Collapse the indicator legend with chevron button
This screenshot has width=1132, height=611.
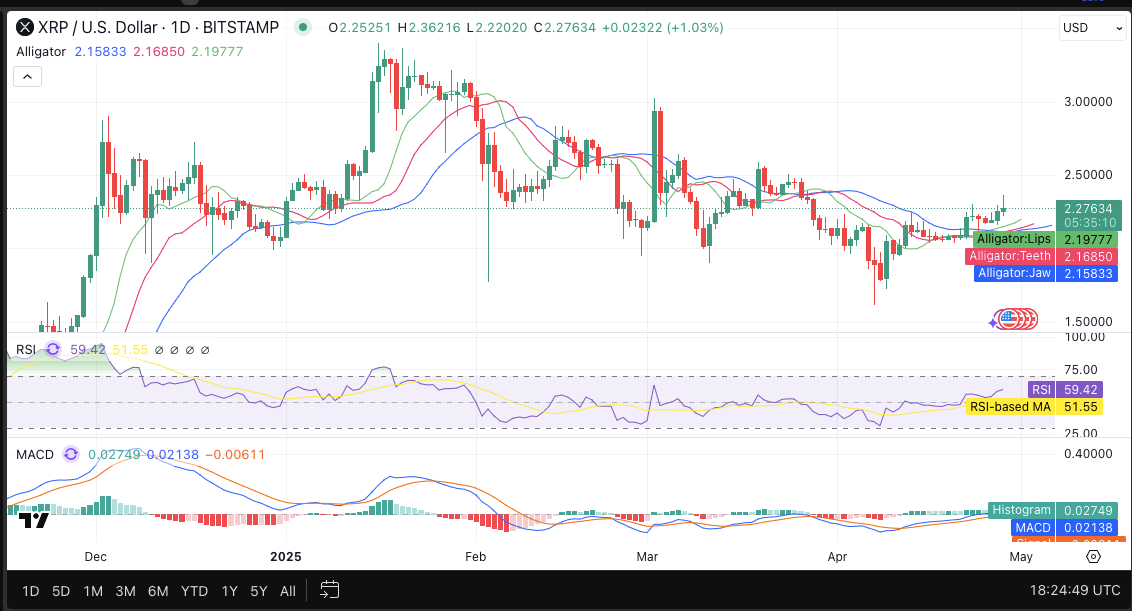point(27,77)
